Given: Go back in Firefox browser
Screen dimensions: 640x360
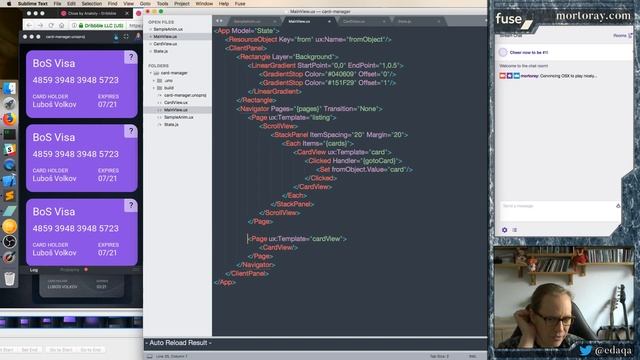Looking at the screenshot, I should pyautogui.click(x=29, y=25).
